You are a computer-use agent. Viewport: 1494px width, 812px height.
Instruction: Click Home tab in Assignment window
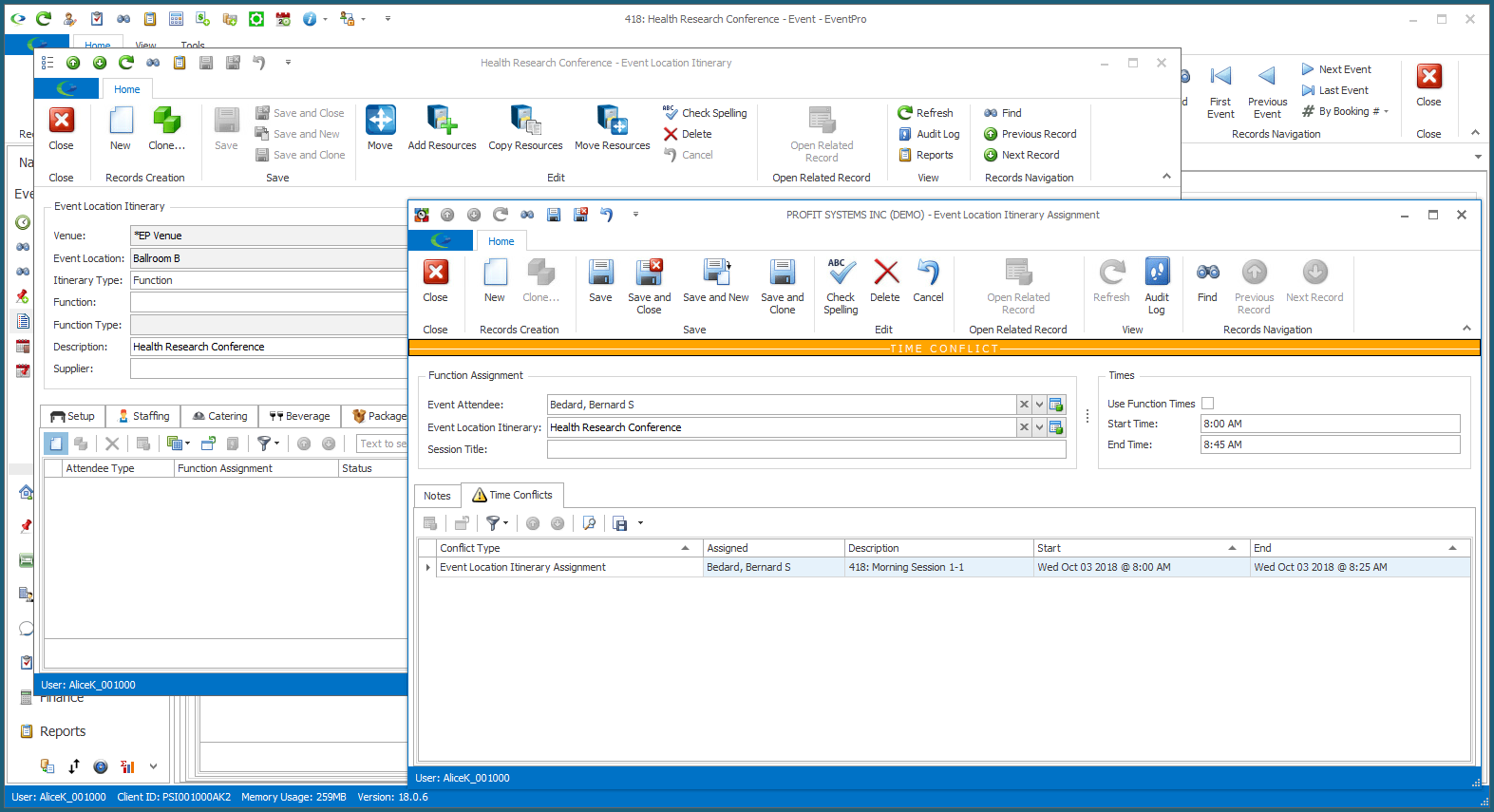501,241
